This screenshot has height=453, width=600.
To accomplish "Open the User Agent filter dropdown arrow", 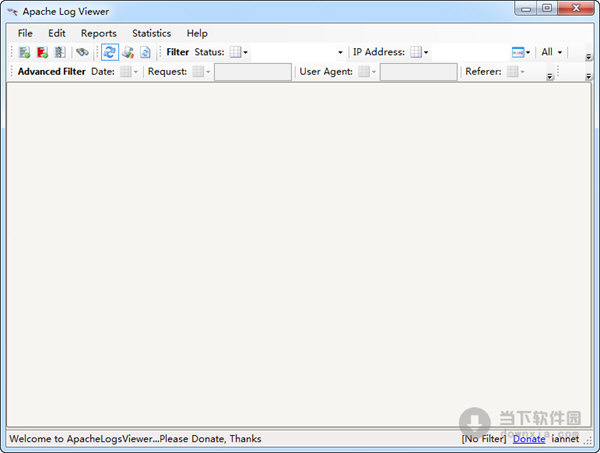I will [x=374, y=72].
